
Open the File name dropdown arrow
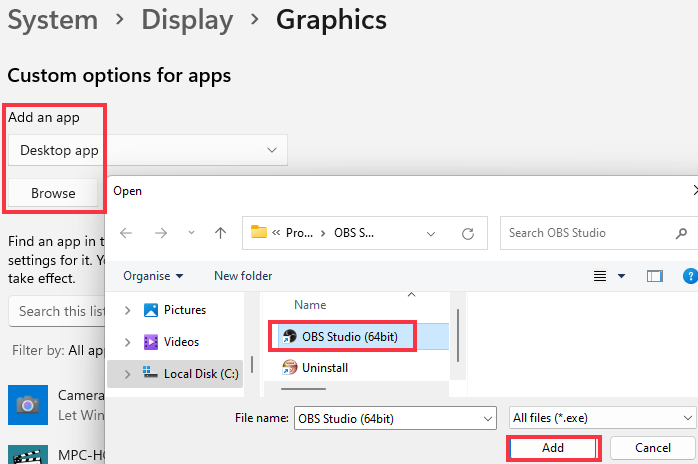tap(487, 418)
